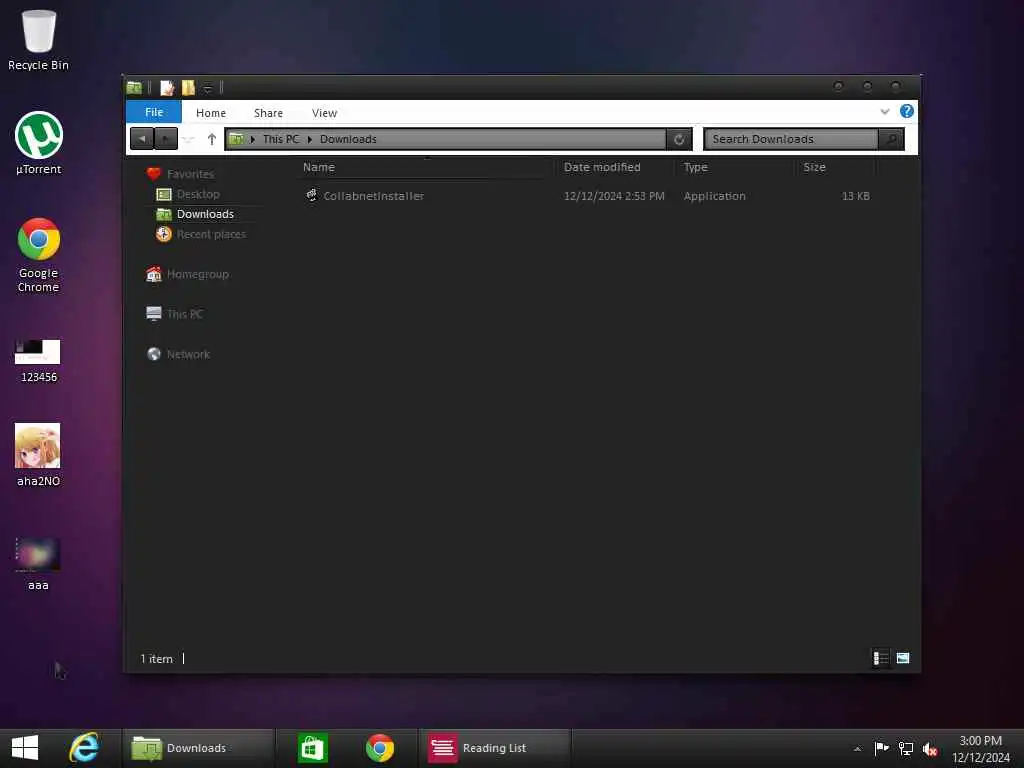
Task: Click Downloads taskbar window button
Action: coord(198,748)
